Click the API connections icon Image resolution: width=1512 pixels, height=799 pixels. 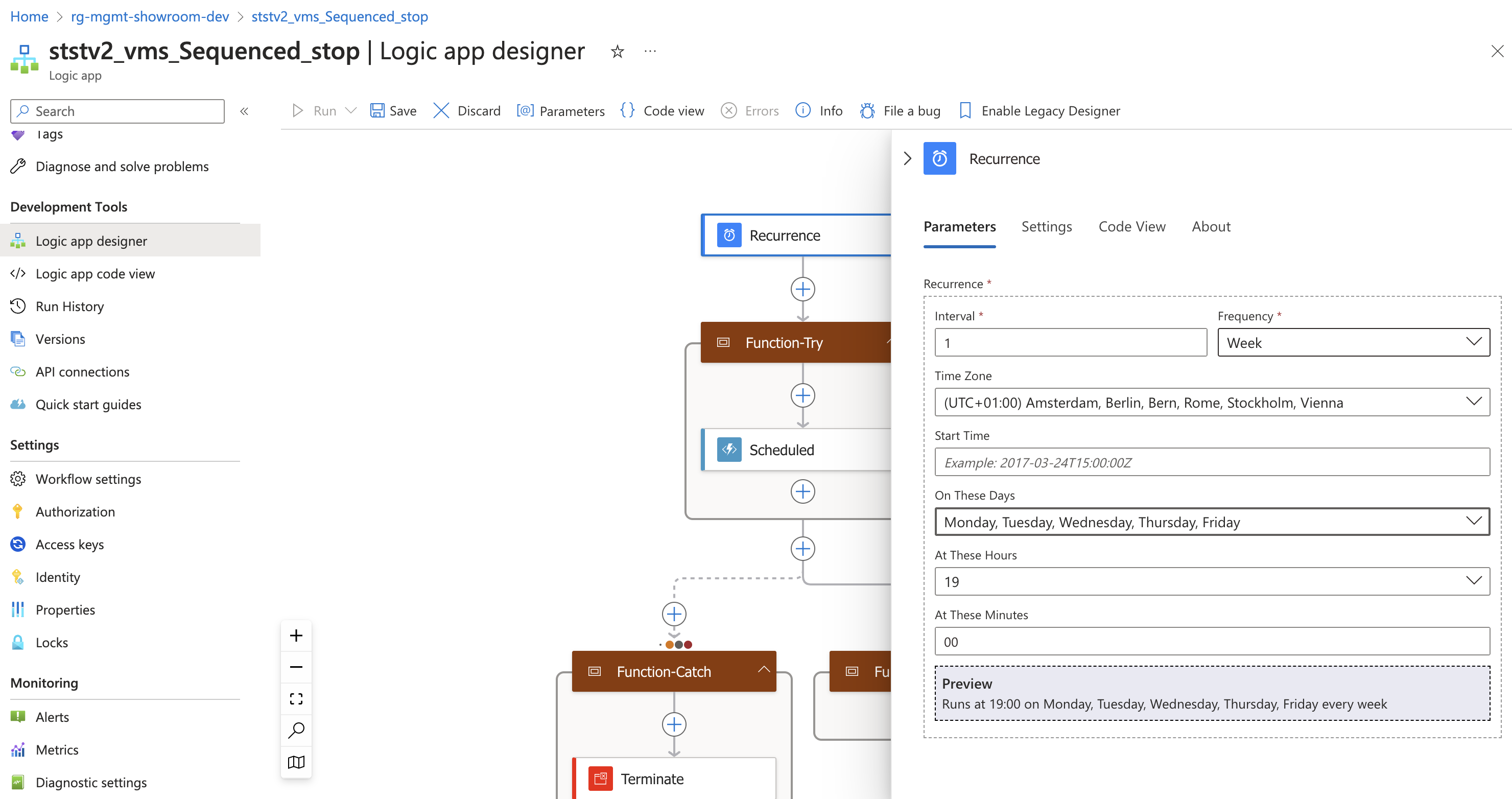pos(19,371)
